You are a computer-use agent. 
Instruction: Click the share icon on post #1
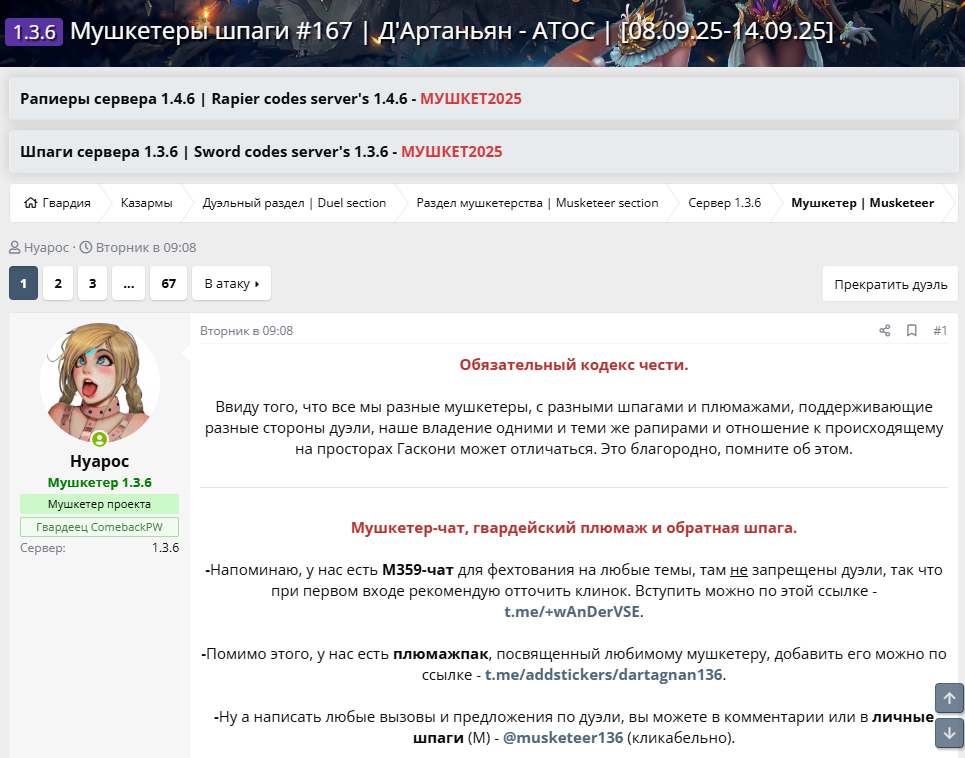[884, 331]
